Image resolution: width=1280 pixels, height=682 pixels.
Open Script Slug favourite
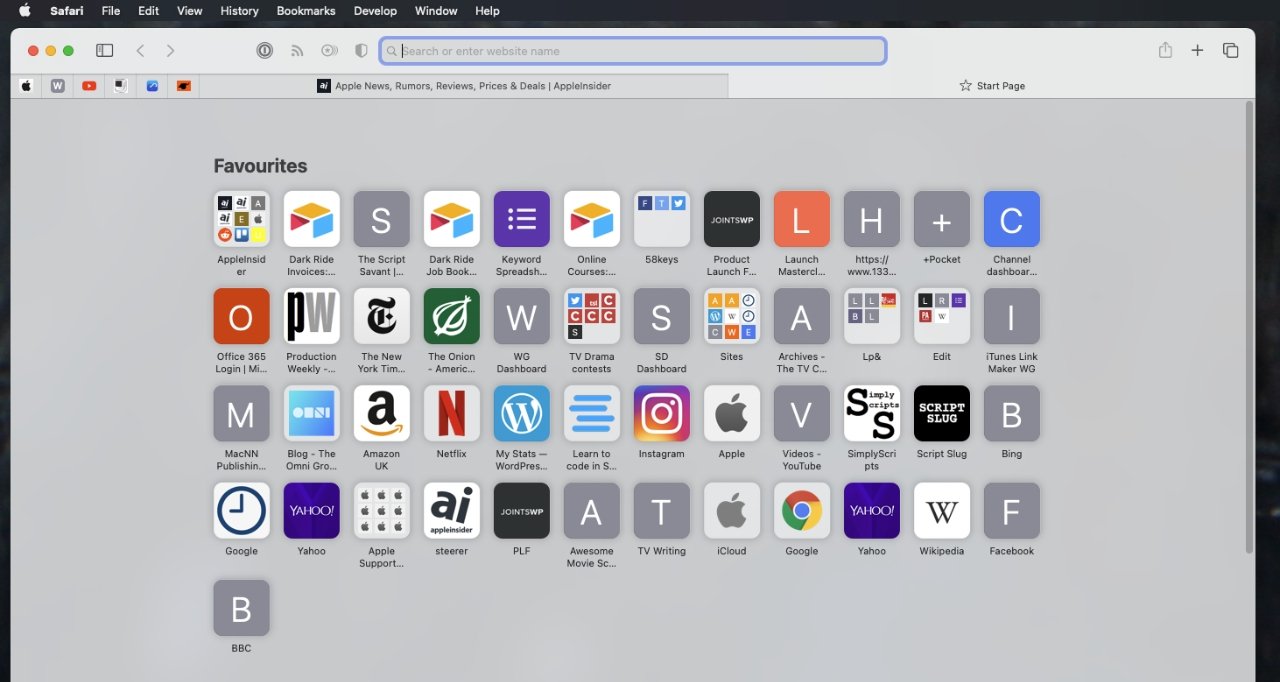[941, 413]
